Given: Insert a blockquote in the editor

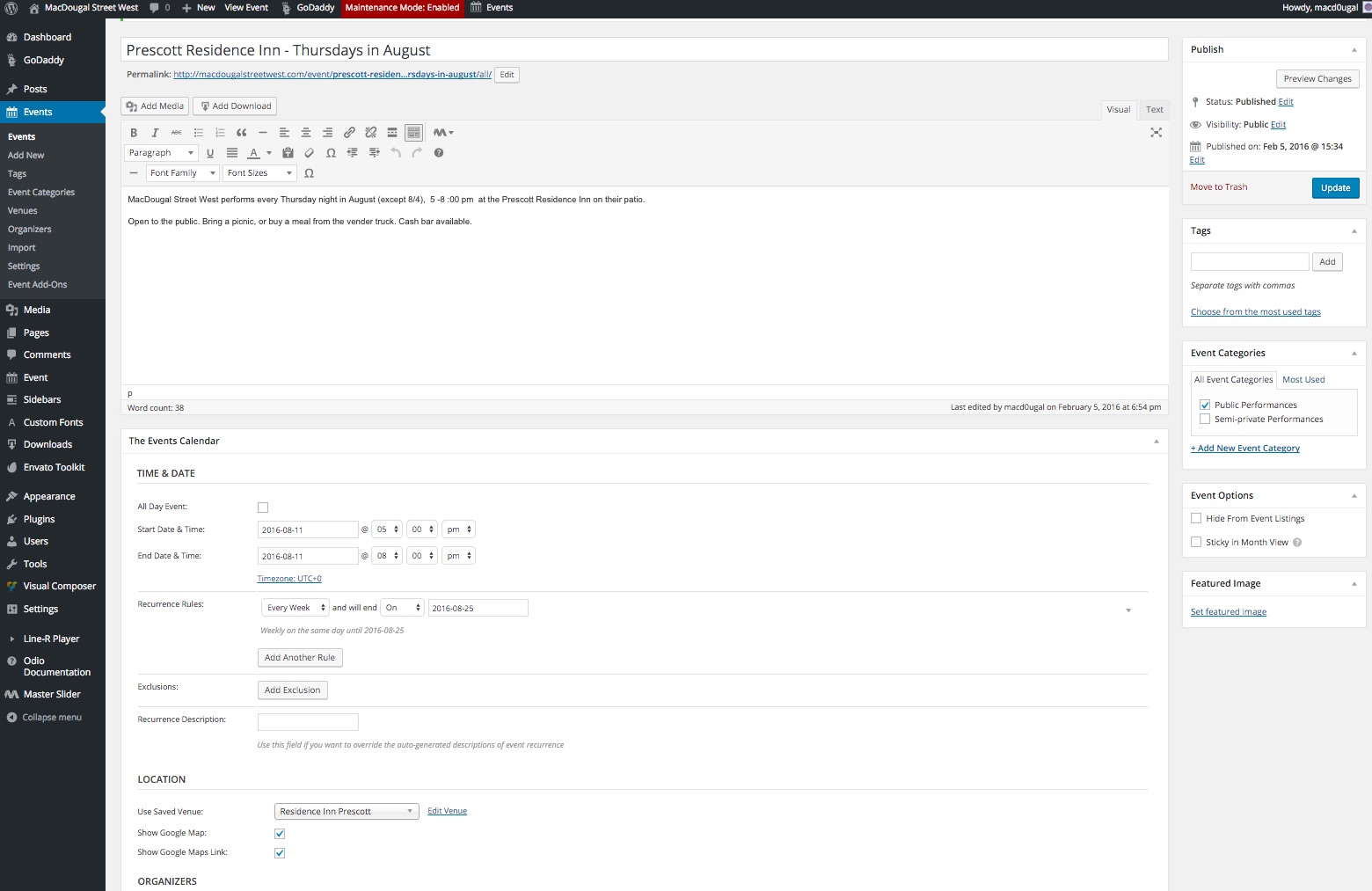Looking at the screenshot, I should tap(241, 133).
